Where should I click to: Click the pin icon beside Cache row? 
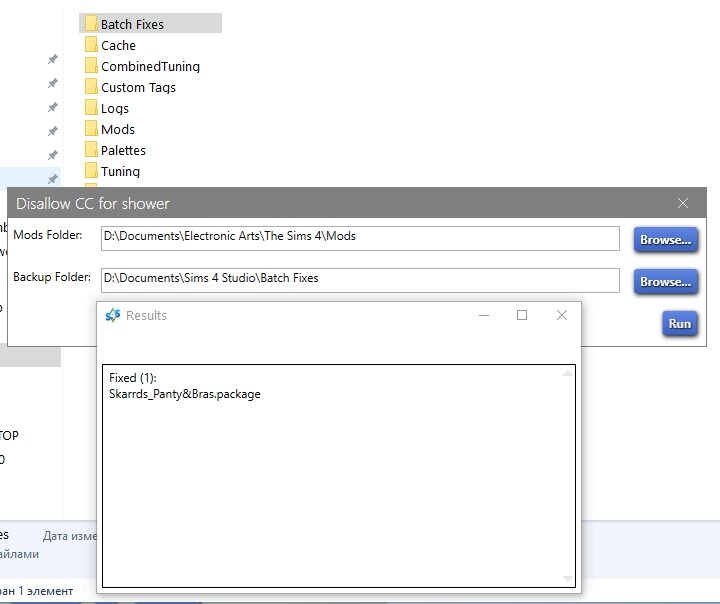[53, 59]
